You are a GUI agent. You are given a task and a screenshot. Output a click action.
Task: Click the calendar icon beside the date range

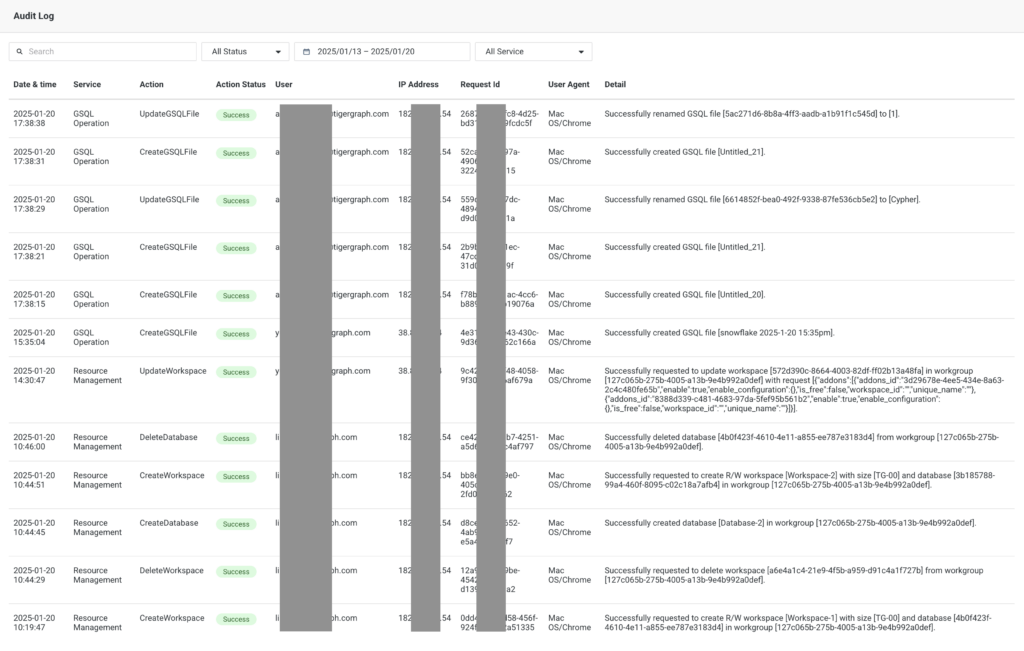(306, 52)
